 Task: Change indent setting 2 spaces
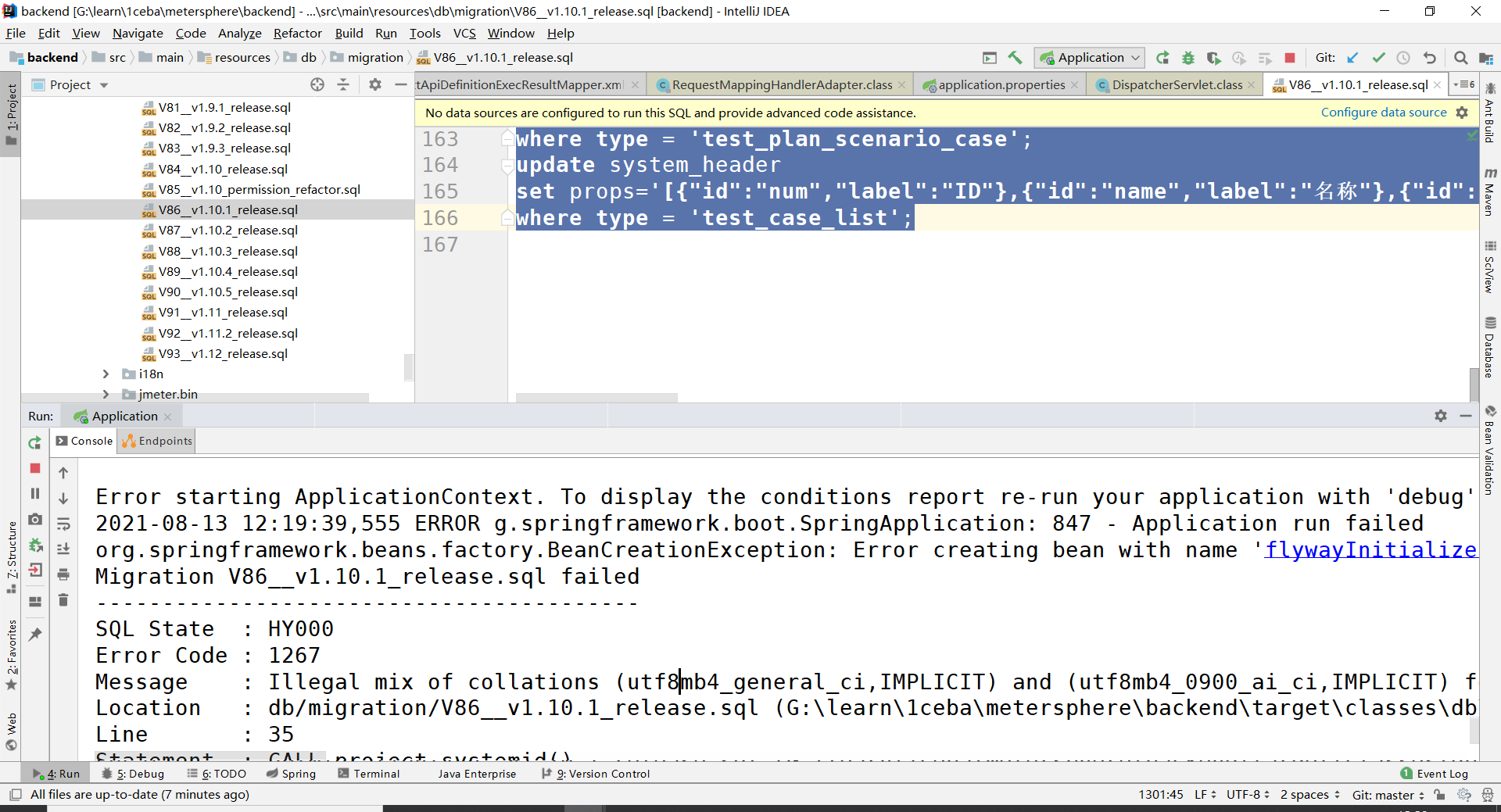(1309, 794)
